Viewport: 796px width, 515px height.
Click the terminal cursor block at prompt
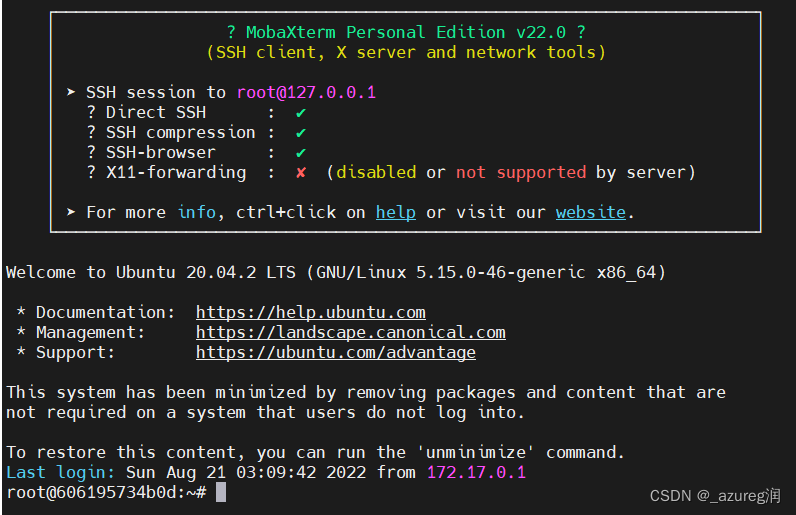point(221,492)
